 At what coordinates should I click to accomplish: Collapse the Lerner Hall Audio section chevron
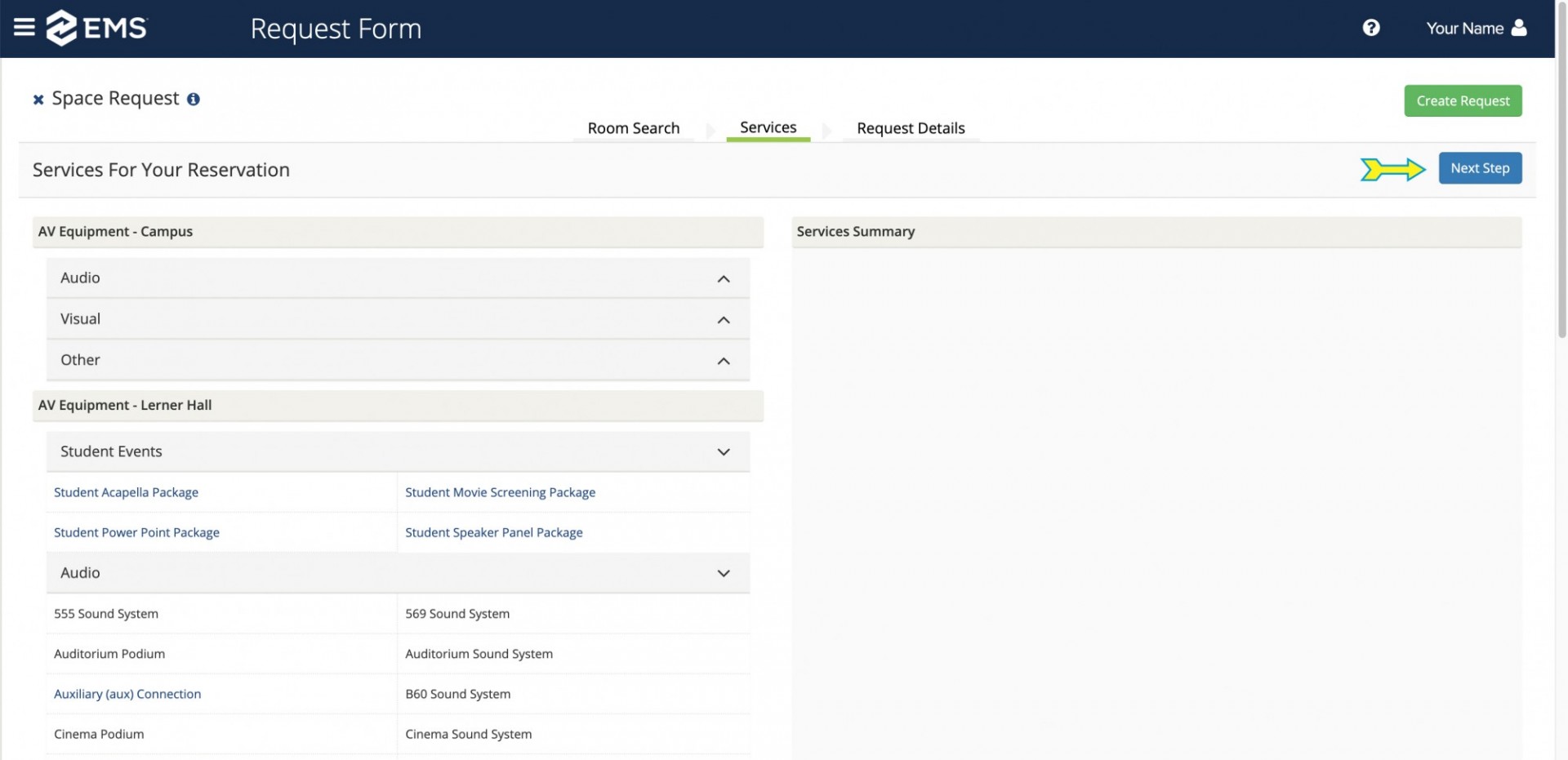pyautogui.click(x=724, y=574)
